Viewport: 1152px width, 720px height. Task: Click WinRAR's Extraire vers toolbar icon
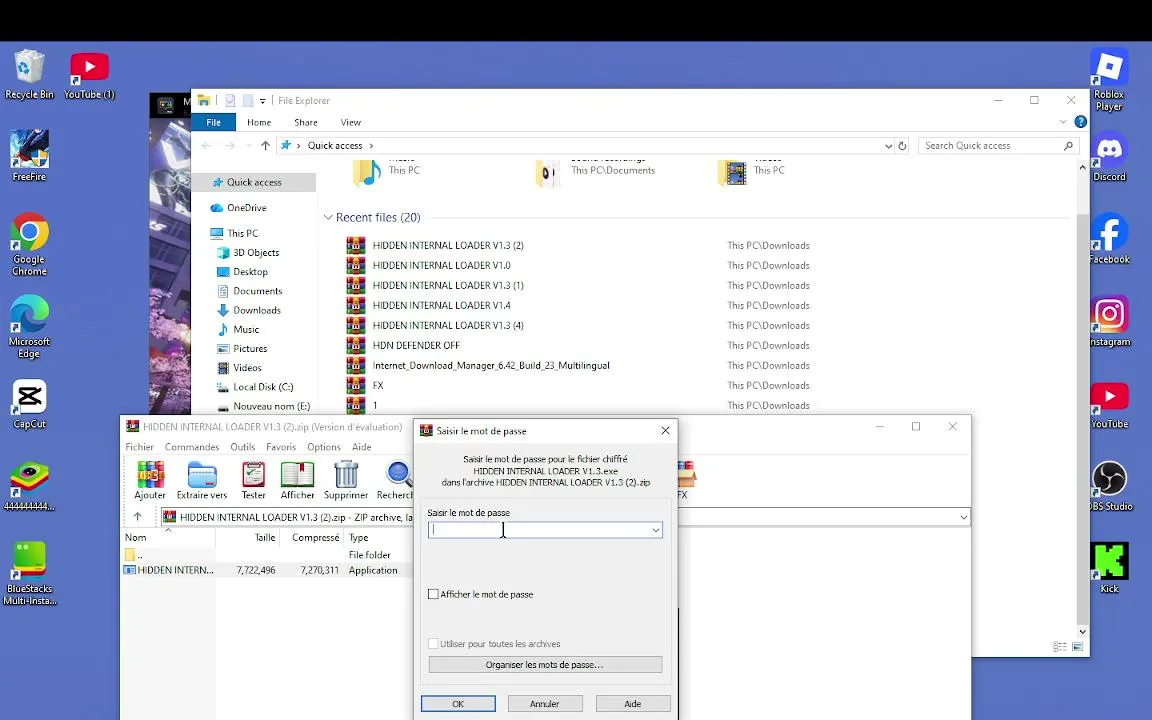201,480
